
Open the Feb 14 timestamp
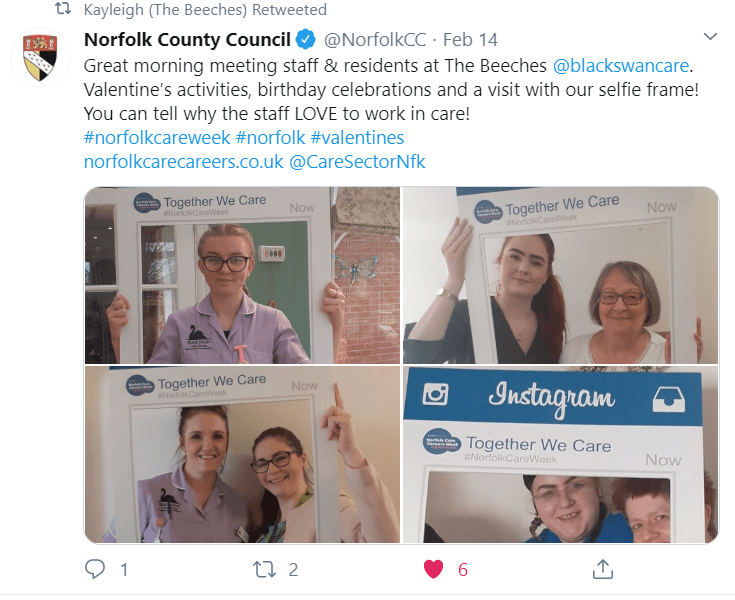coord(470,40)
